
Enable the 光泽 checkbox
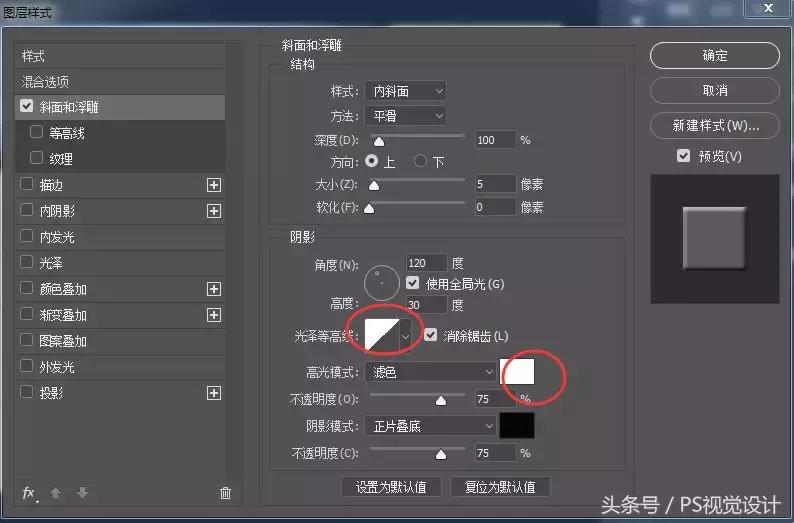click(26, 261)
